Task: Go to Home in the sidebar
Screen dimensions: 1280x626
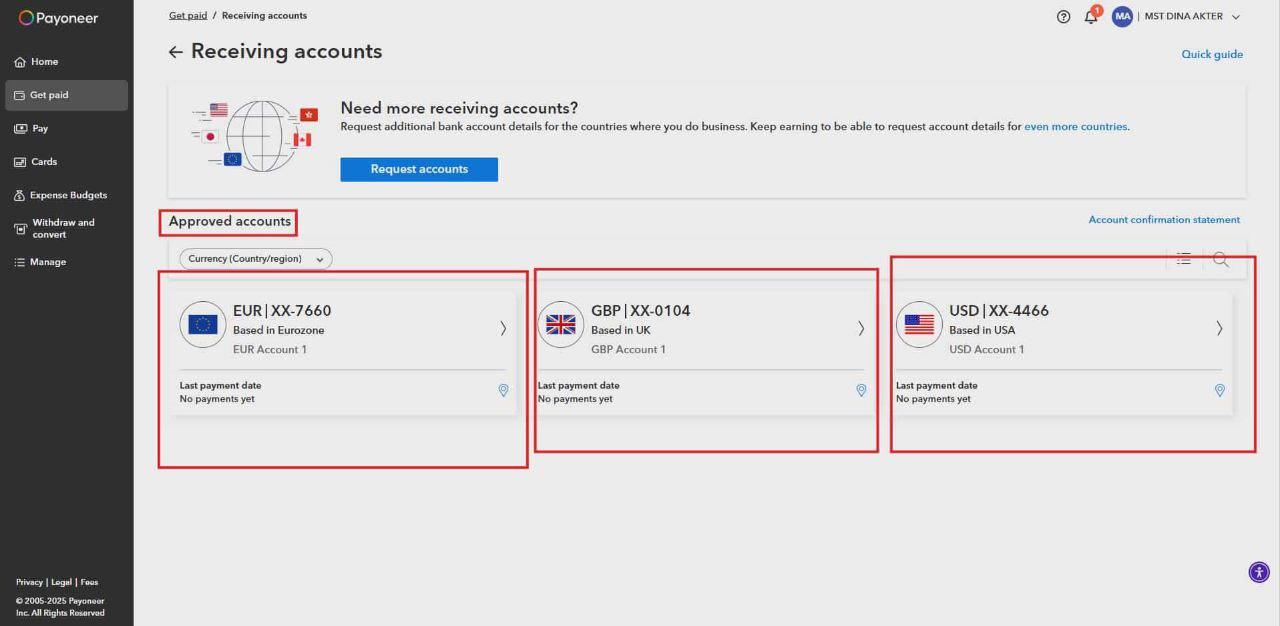Action: pyautogui.click(x=44, y=62)
